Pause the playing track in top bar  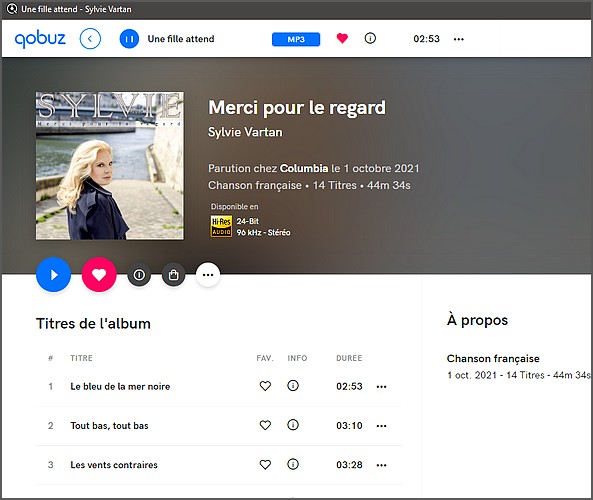[129, 39]
